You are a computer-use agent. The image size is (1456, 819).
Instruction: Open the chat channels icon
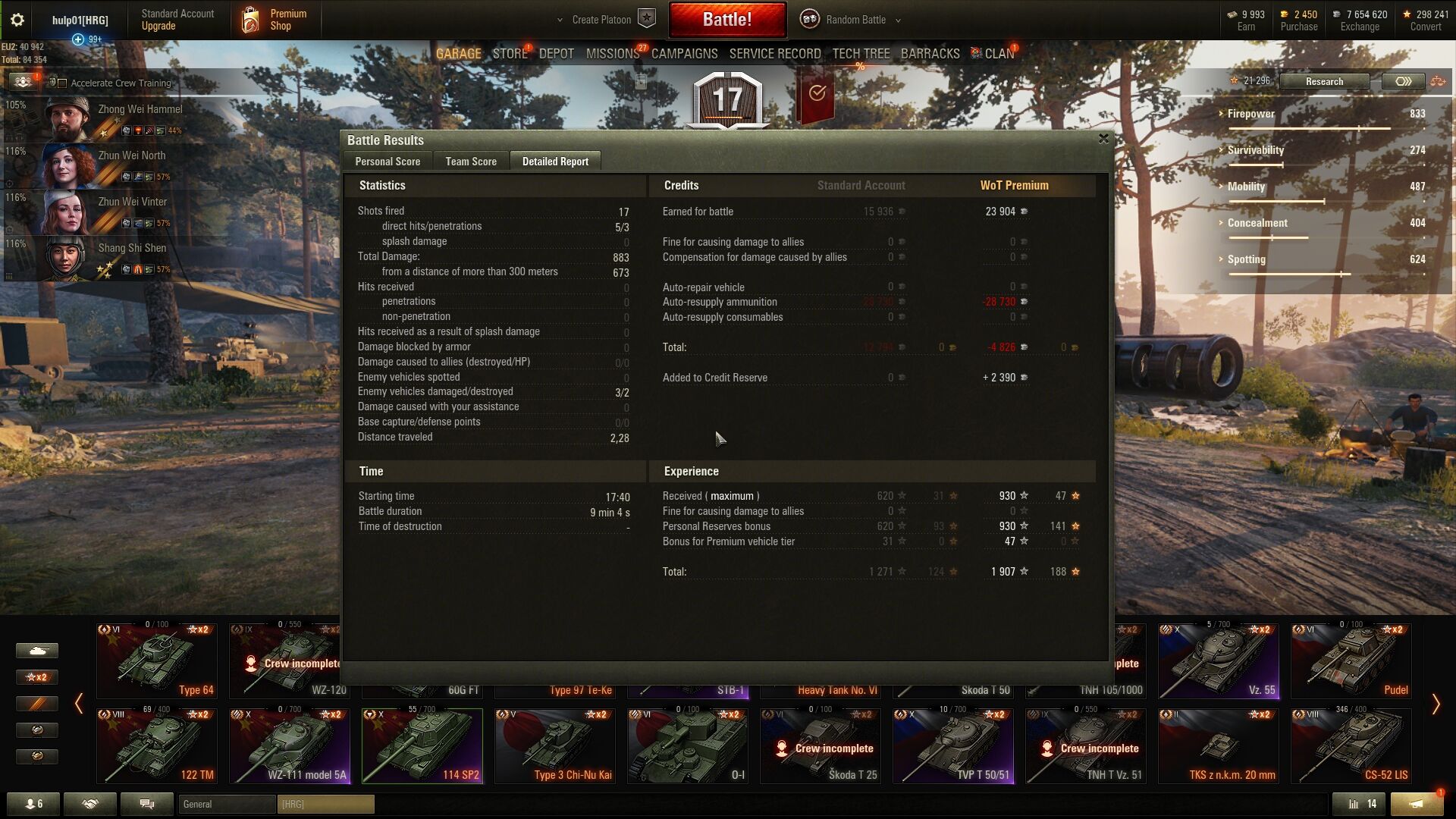(147, 804)
